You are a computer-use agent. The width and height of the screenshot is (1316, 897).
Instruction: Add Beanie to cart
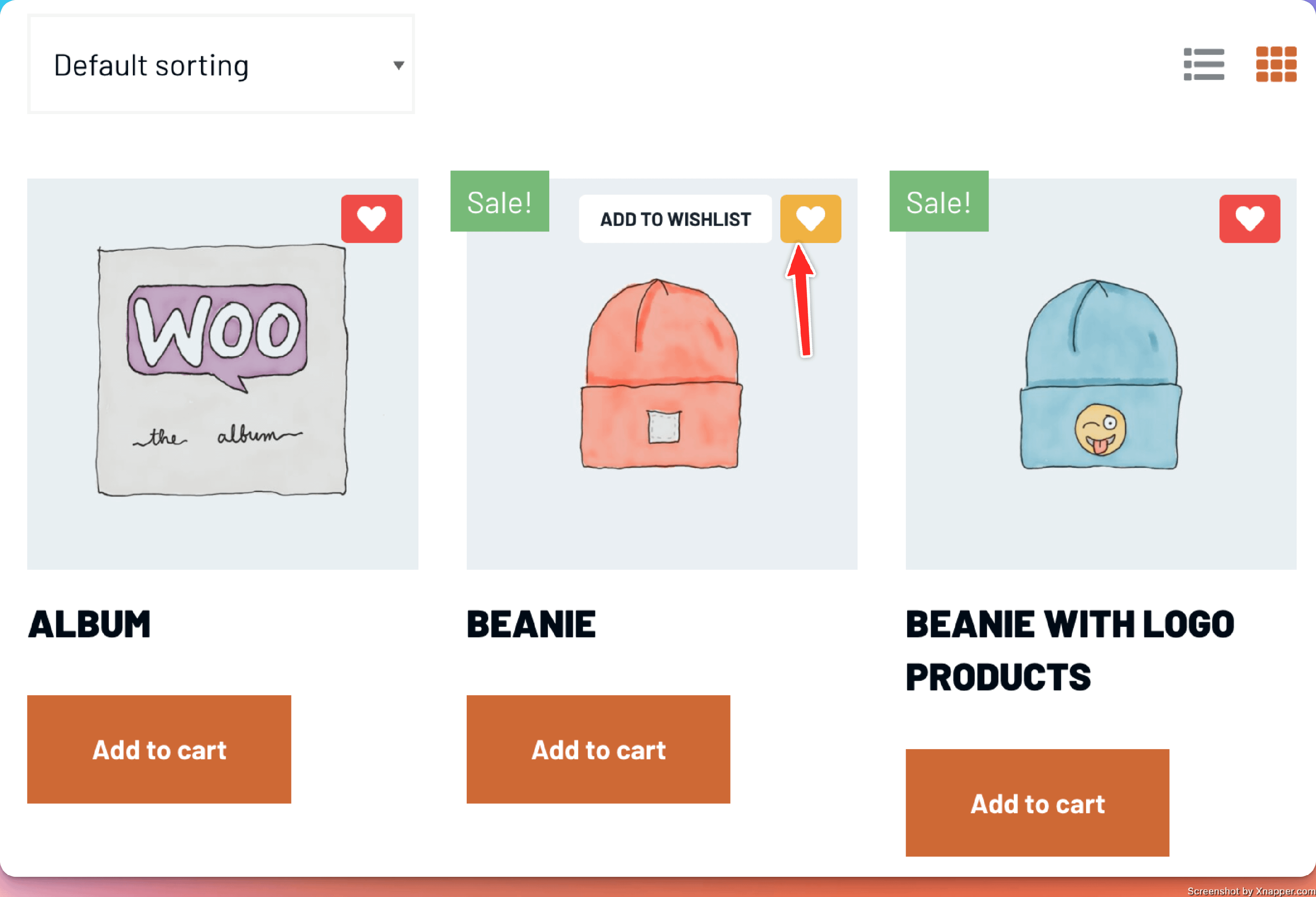[598, 749]
